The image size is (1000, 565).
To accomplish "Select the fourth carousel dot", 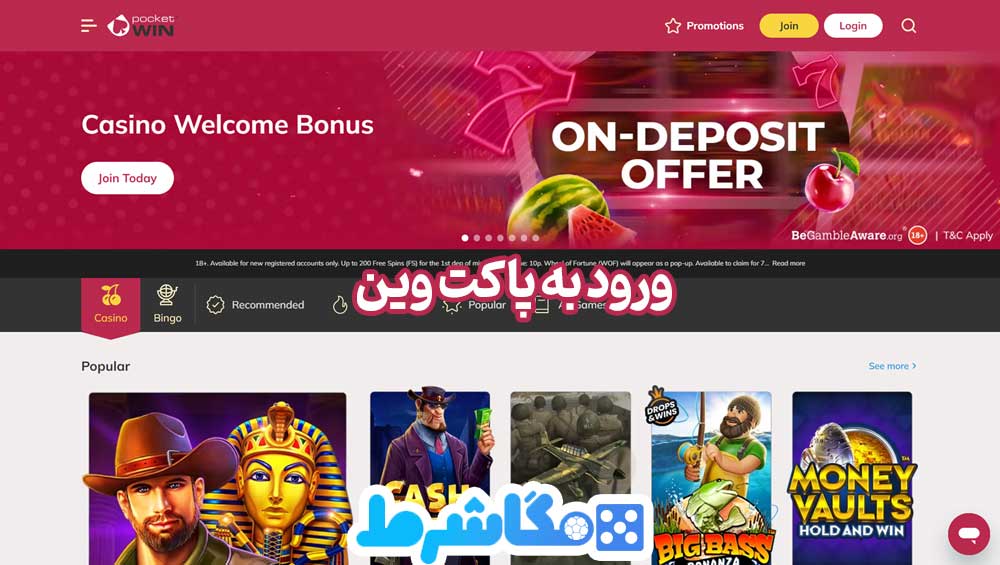I will point(501,238).
